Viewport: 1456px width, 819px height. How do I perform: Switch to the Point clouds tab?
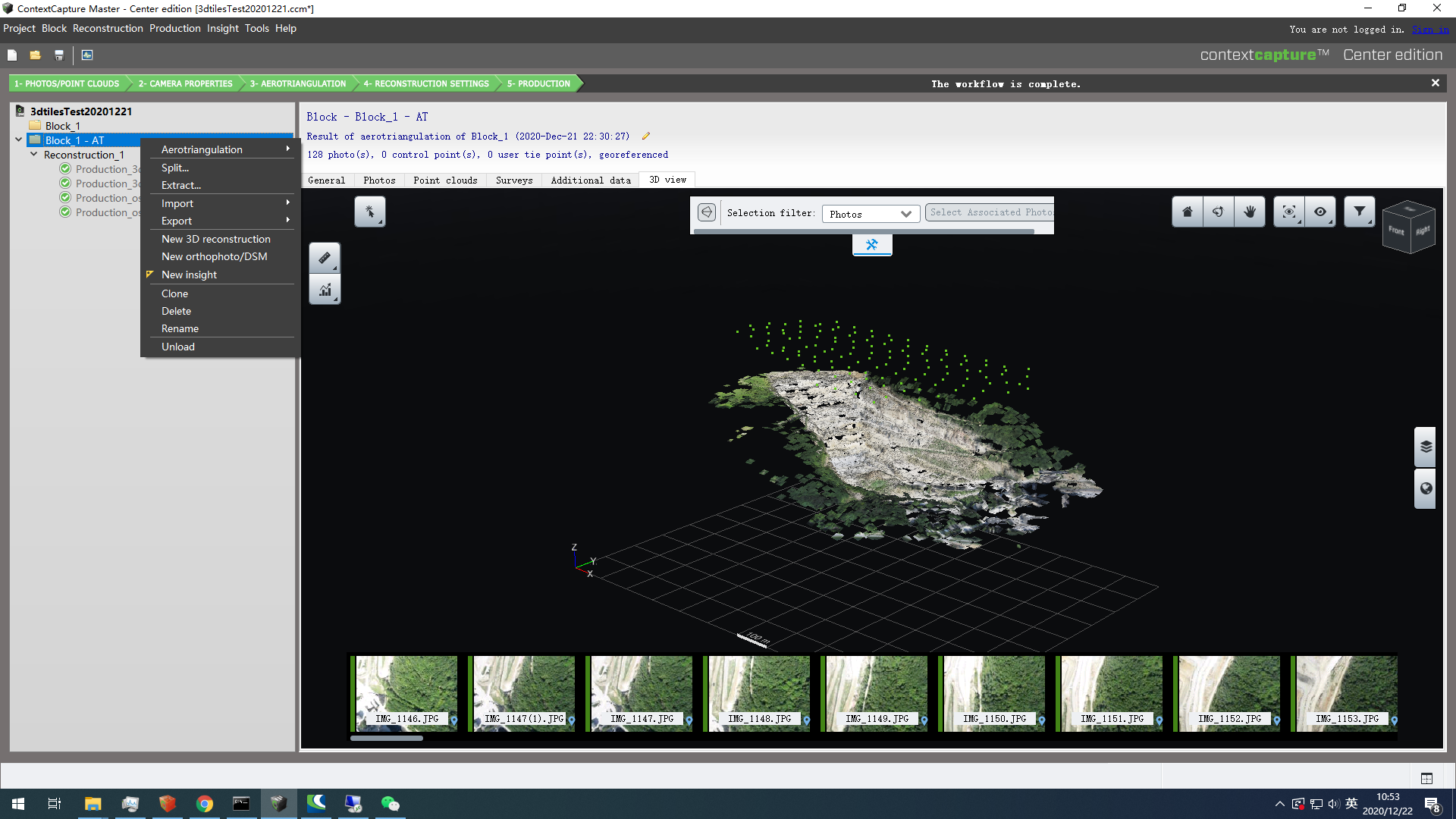tap(445, 180)
